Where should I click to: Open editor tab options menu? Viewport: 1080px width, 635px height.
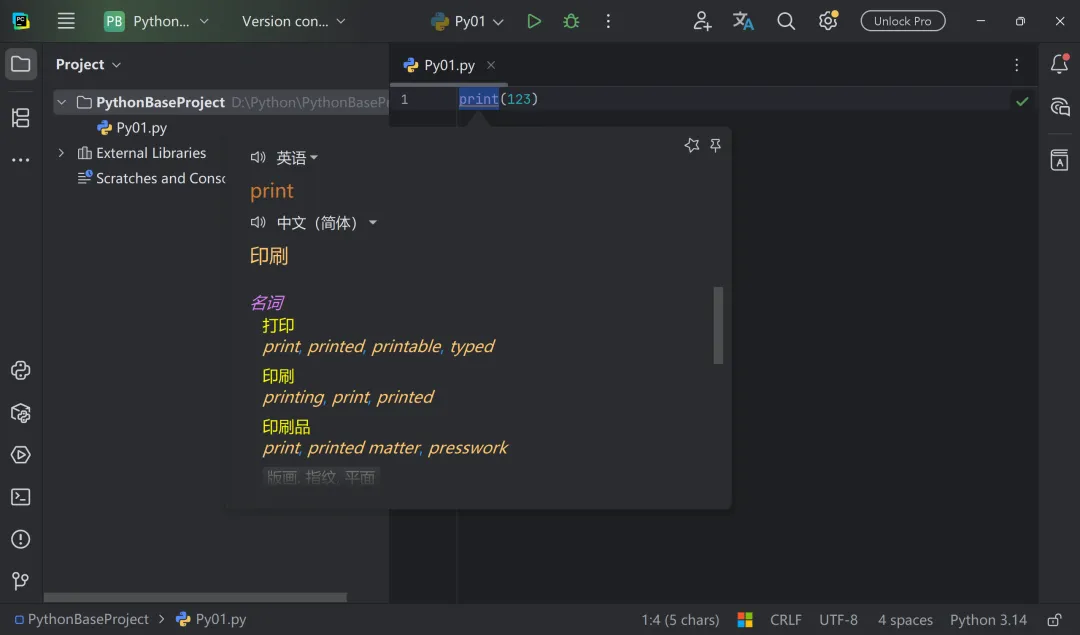pos(1017,65)
